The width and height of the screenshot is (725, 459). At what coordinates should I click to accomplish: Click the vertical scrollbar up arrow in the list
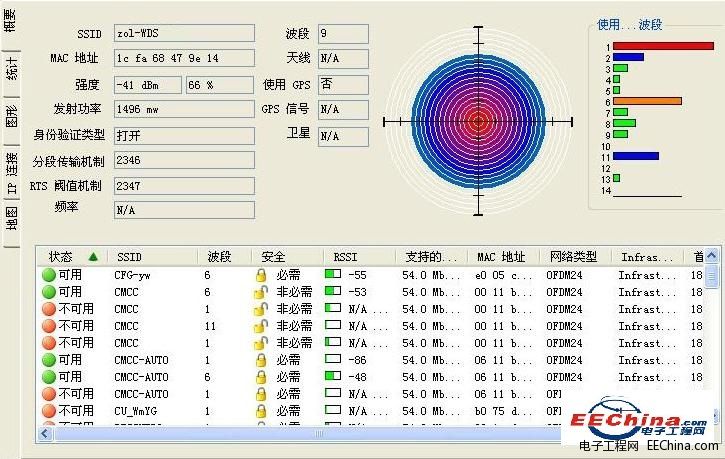712,255
